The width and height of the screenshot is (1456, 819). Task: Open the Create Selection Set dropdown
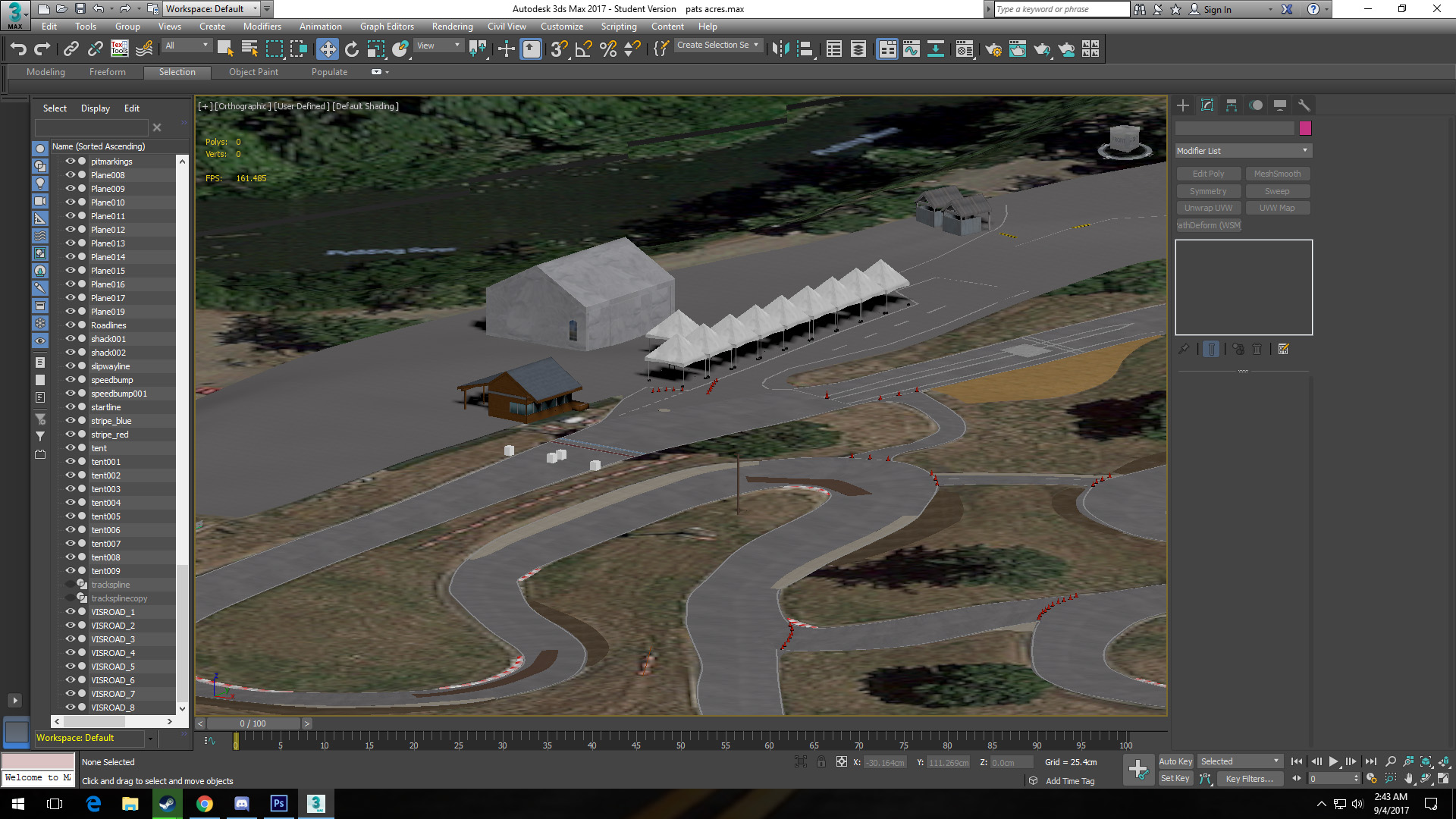tap(717, 45)
